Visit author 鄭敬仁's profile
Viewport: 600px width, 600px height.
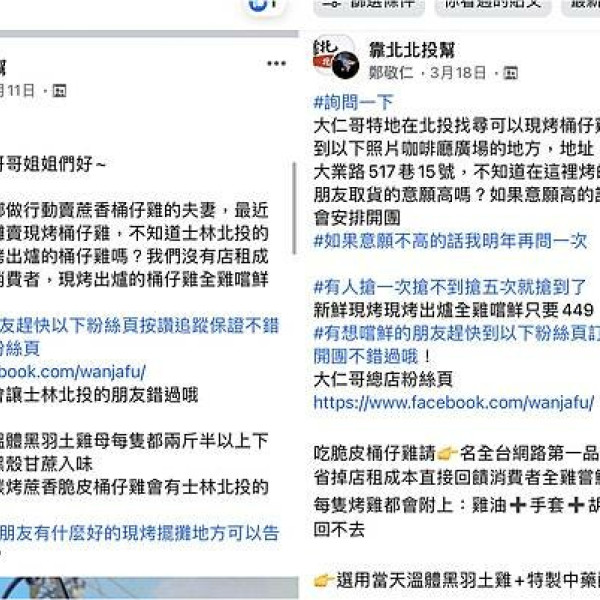coord(391,73)
